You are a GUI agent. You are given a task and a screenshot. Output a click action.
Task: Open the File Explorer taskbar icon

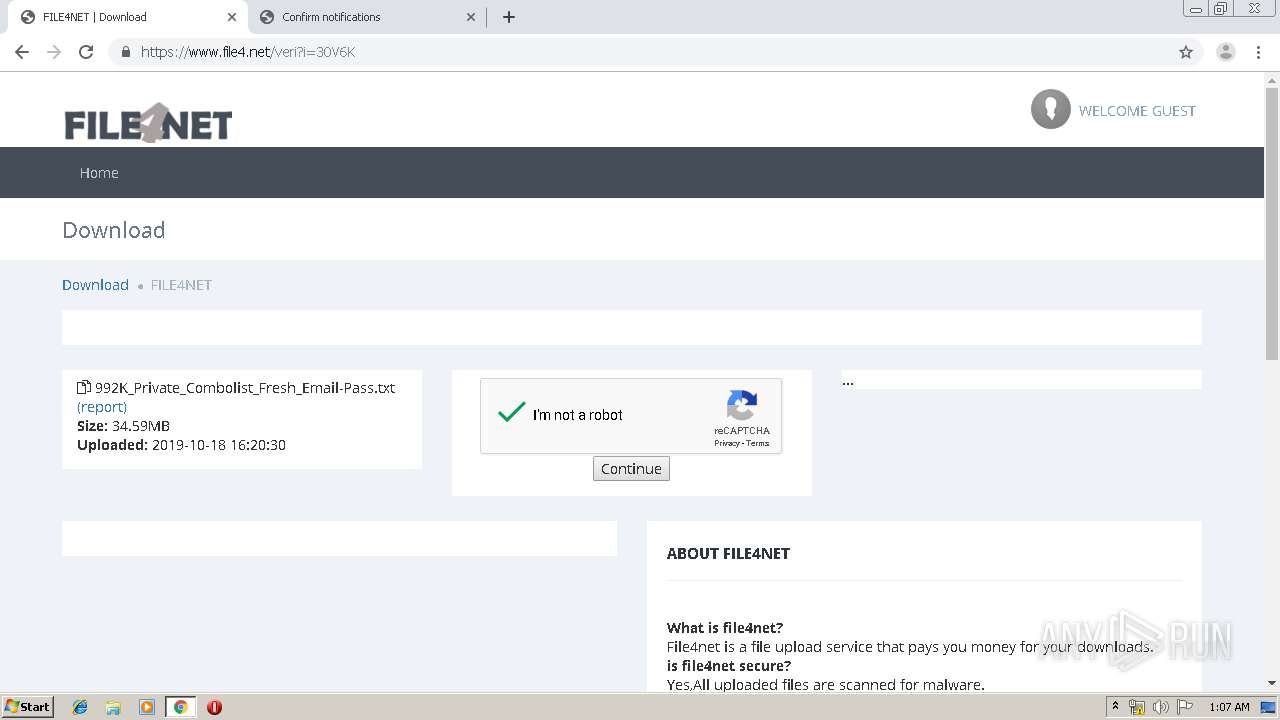113,707
